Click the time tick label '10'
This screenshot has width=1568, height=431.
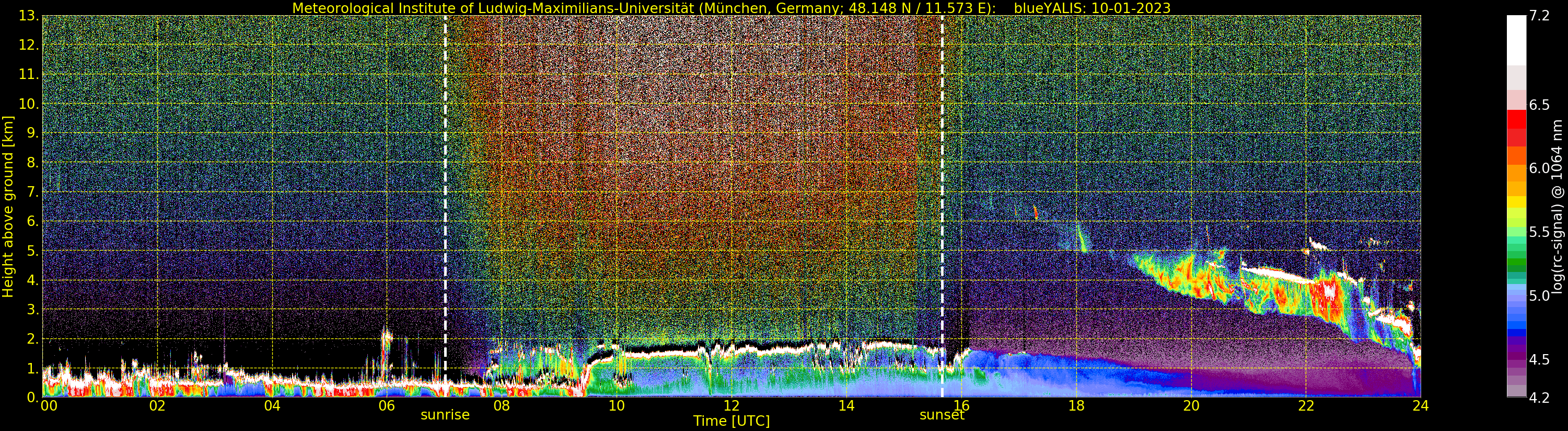pos(617,406)
